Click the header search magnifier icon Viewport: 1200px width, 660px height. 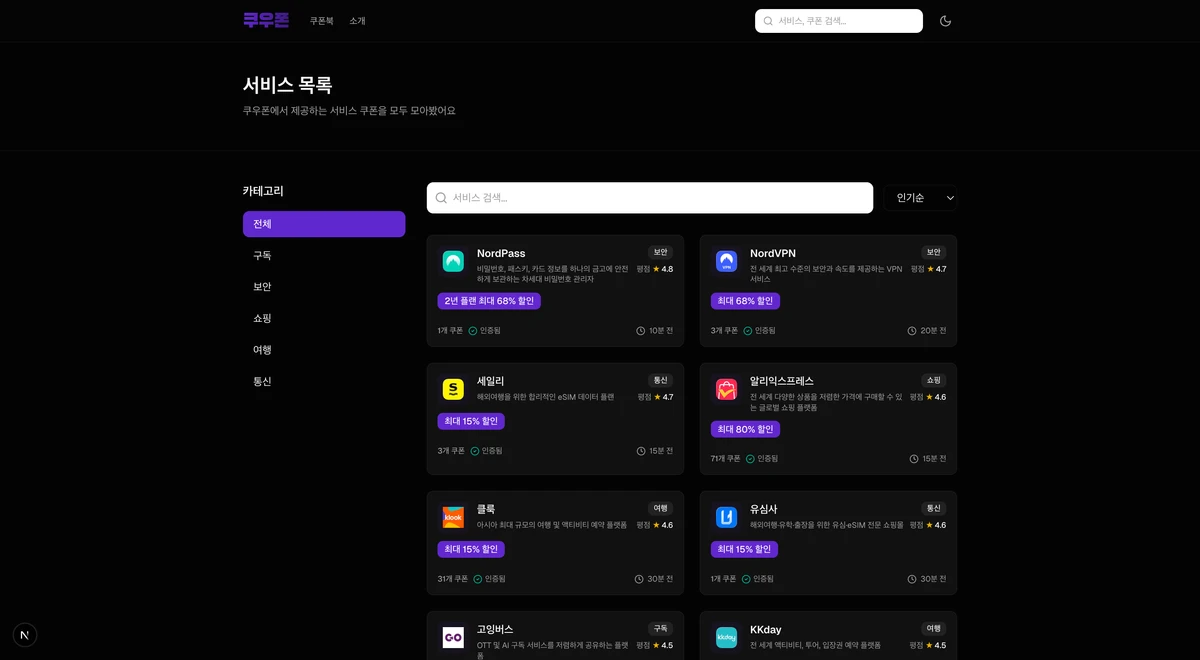(768, 21)
